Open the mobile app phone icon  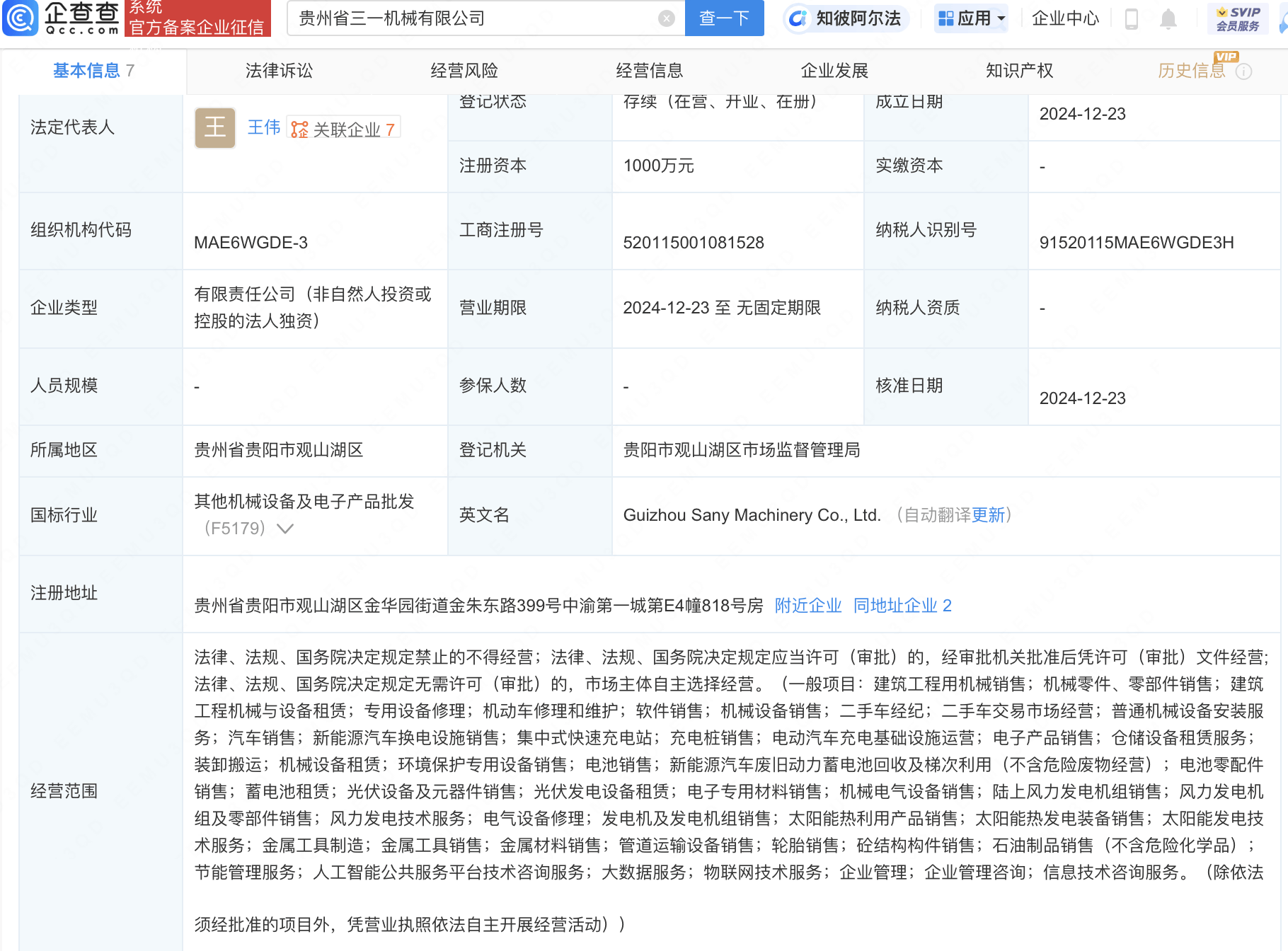pos(1131,18)
